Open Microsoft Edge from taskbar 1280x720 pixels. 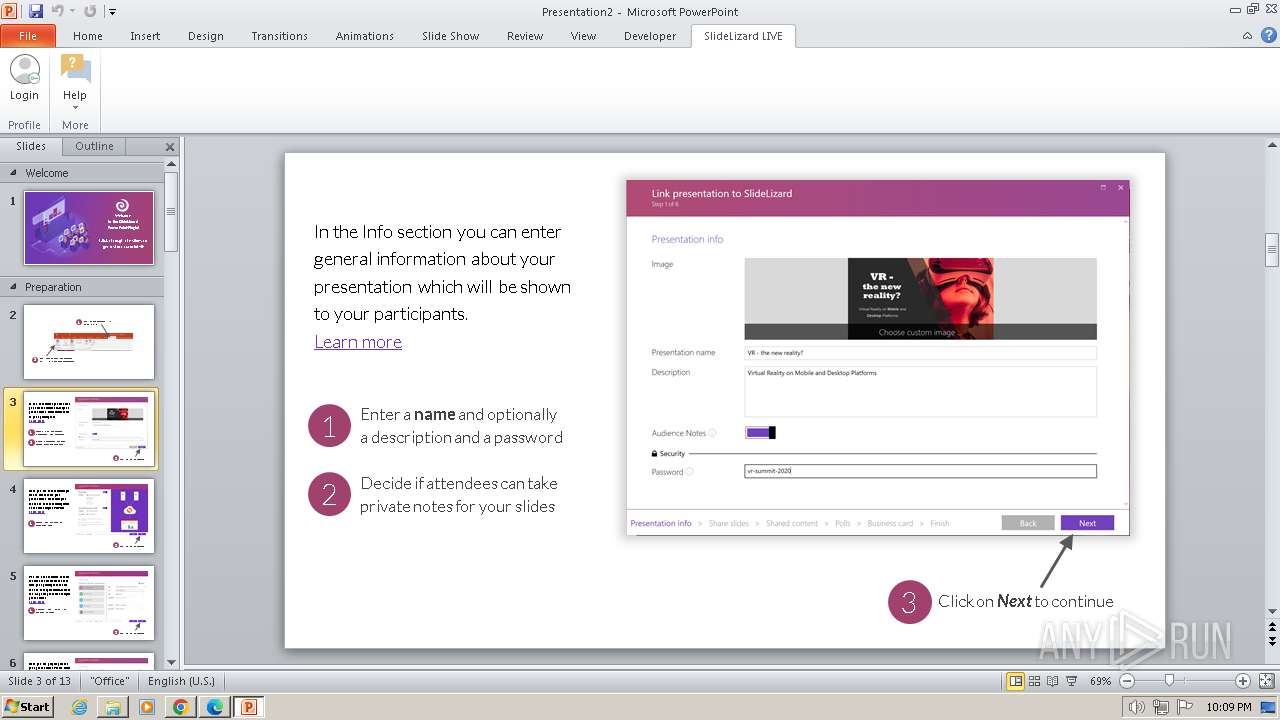pyautogui.click(x=215, y=707)
